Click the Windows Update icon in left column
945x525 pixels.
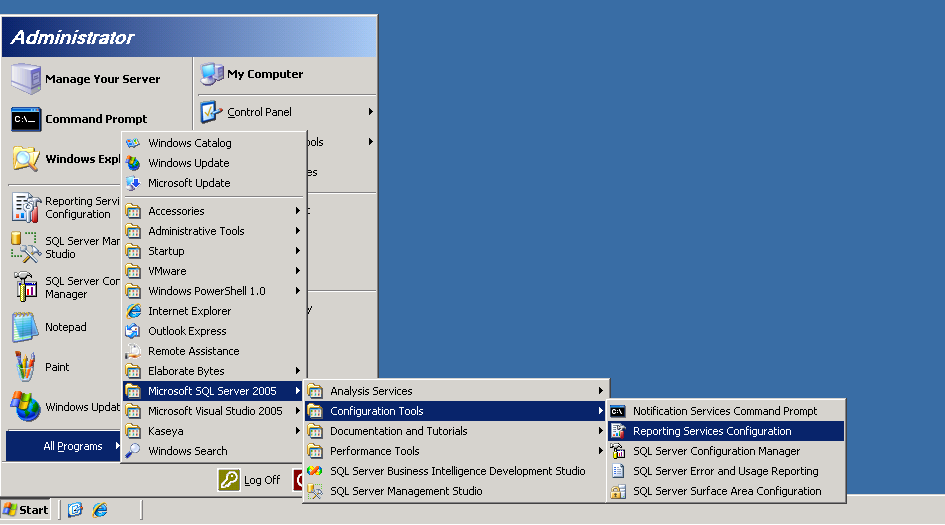coord(26,407)
